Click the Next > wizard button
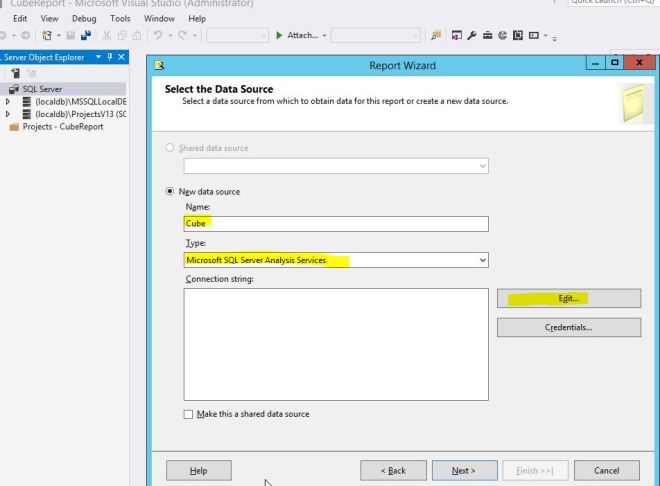660x486 pixels. coord(463,470)
